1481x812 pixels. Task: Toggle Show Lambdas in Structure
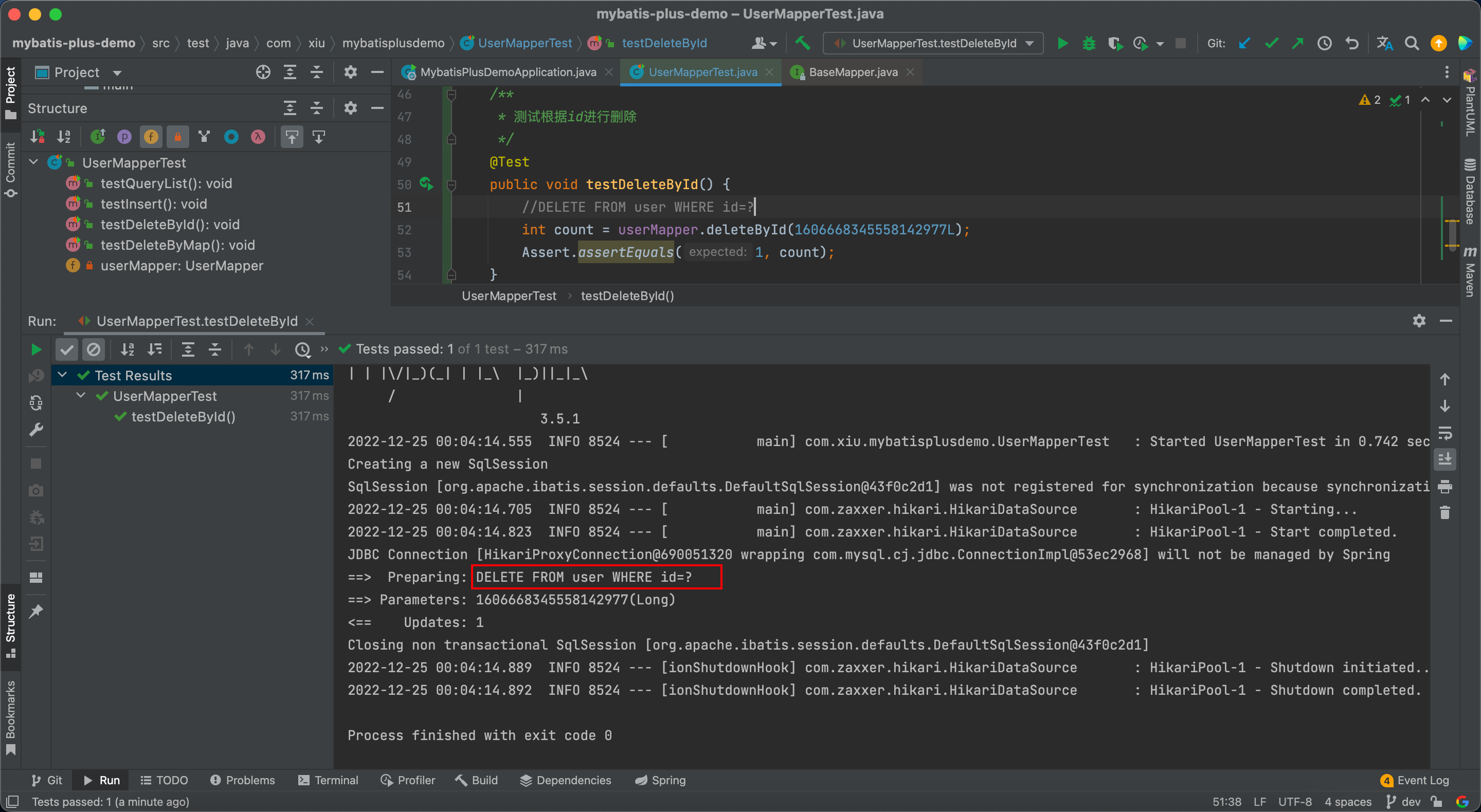(x=258, y=137)
